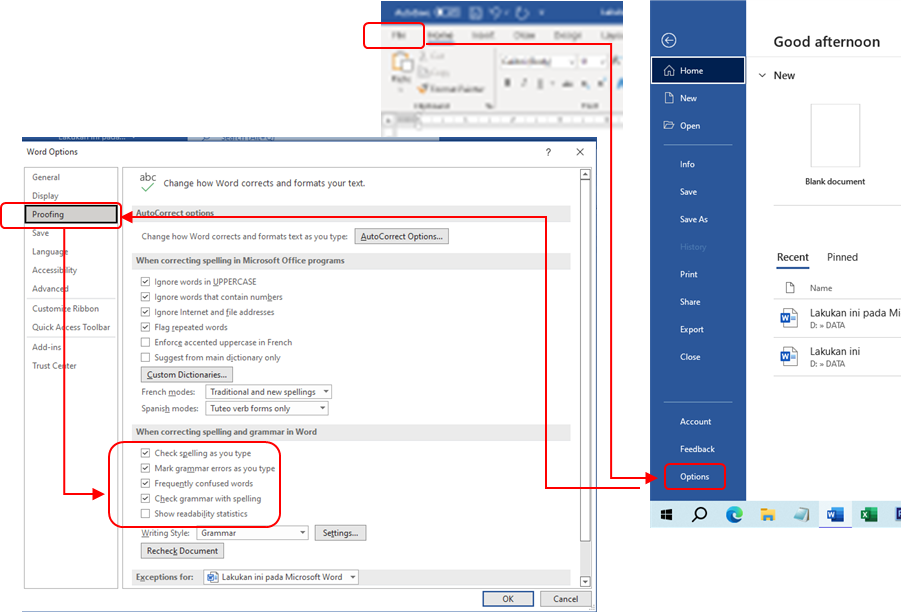The image size is (901, 612).
Task: Click the Paste icon in the ribbon
Action: pos(402,62)
